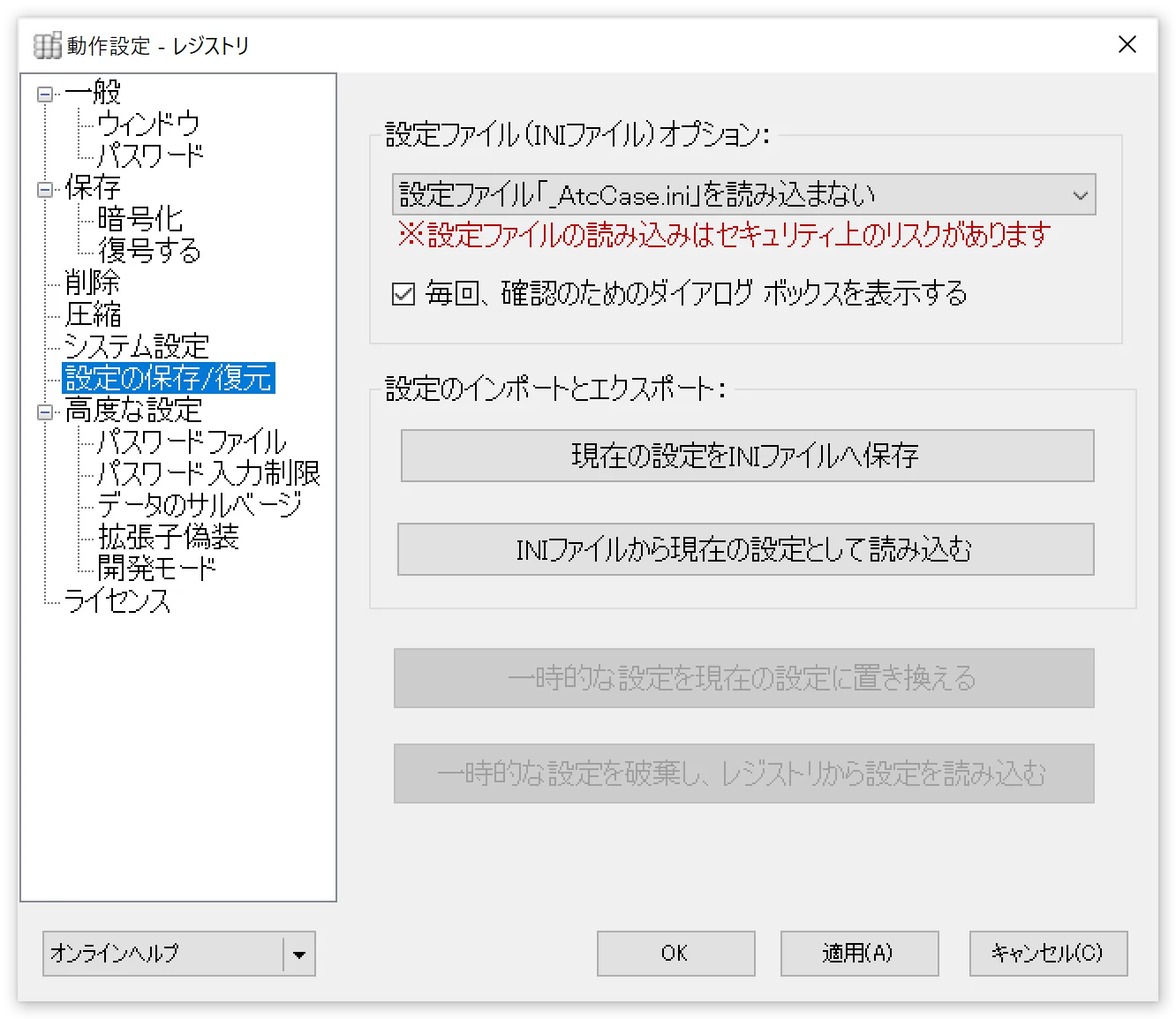Dismiss the dialog with キャンセル(C)
1176x1019 pixels.
click(1047, 954)
